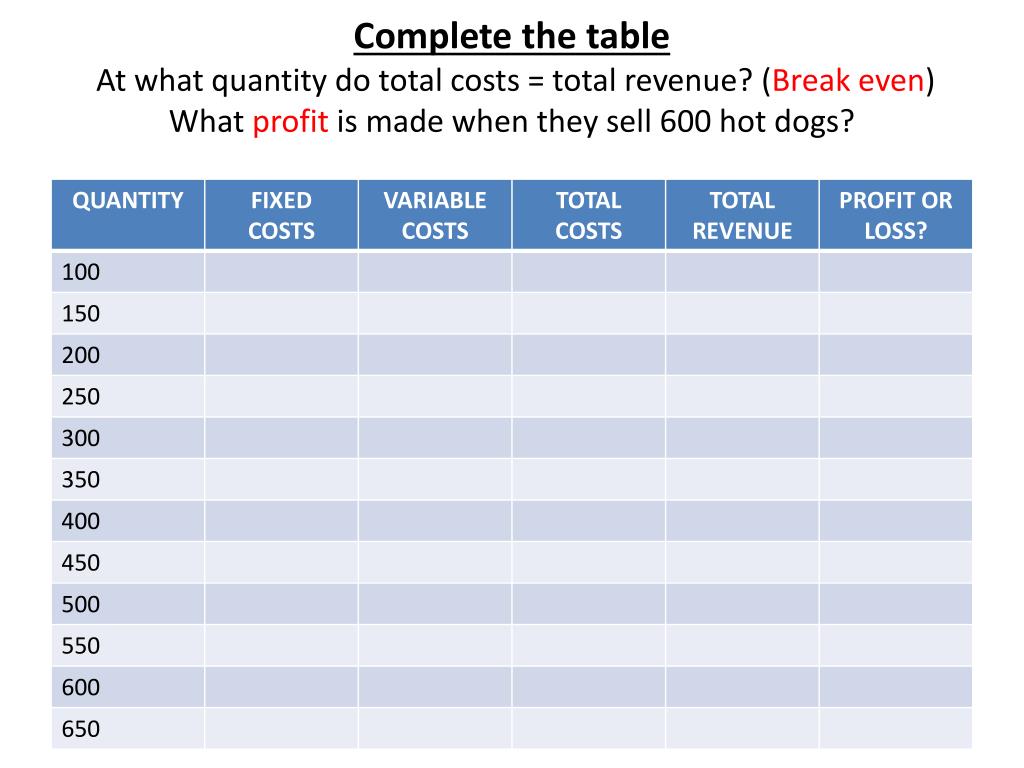Screen dimensions: 1024x768
Task: Select the TOTAL REVENUE header cell
Action: coord(742,215)
